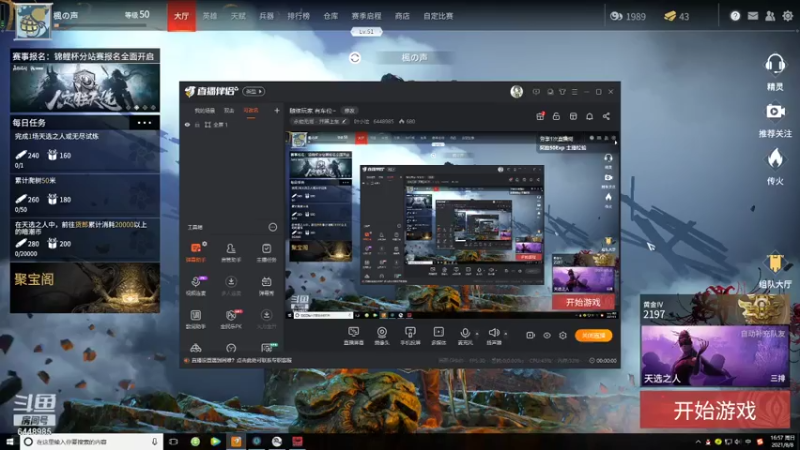Click the 修改 edit title button
The height and width of the screenshot is (450, 800).
pyautogui.click(x=349, y=111)
